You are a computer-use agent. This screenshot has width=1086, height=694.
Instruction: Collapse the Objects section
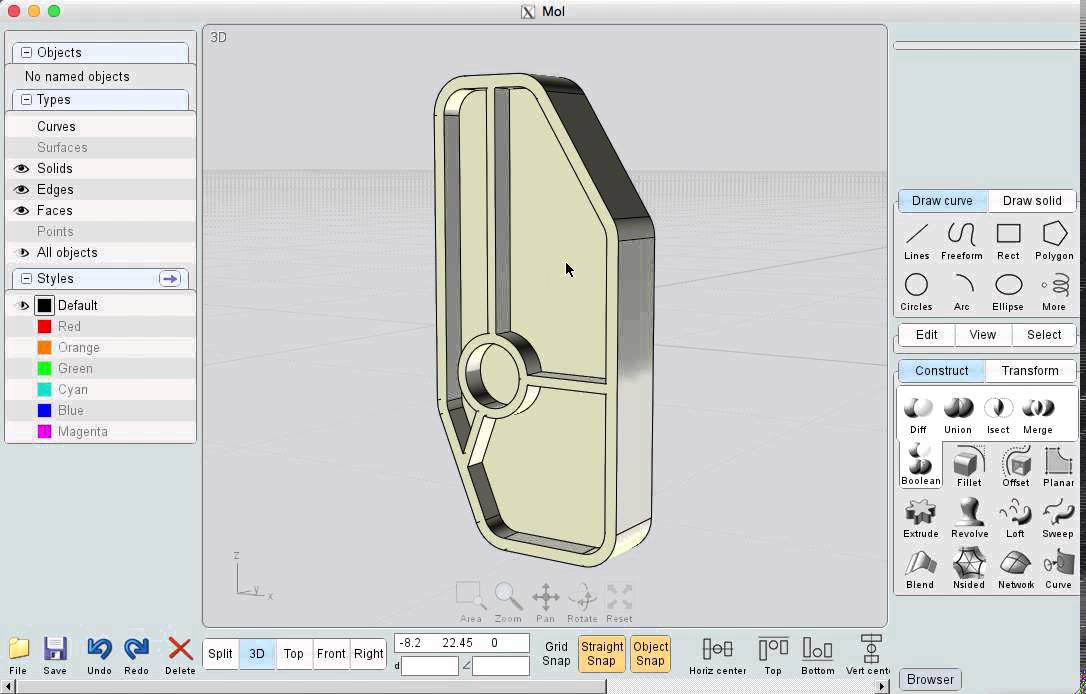point(27,53)
